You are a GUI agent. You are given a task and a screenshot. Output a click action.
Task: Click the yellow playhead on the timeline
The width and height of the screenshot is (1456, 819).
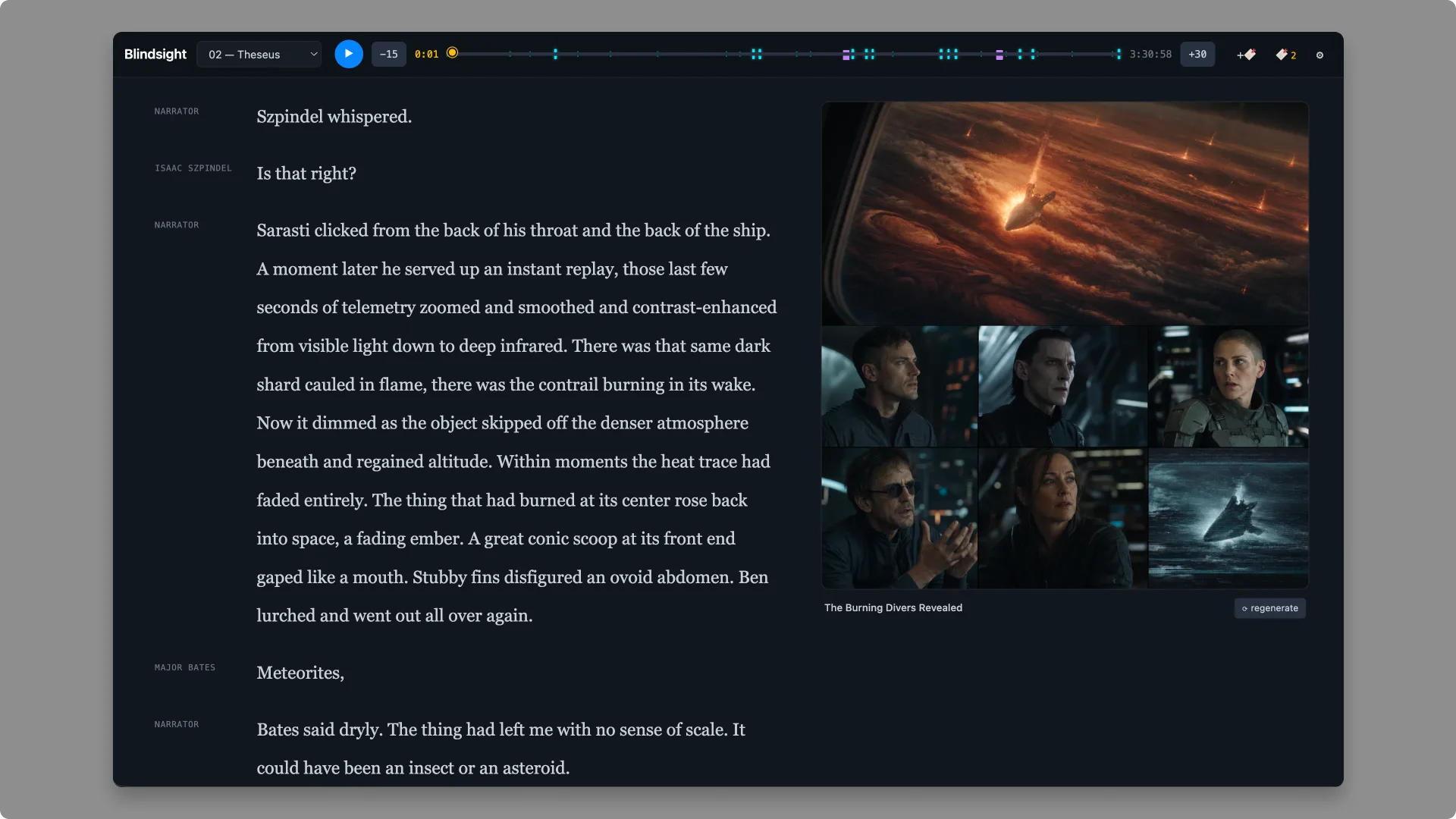point(453,53)
